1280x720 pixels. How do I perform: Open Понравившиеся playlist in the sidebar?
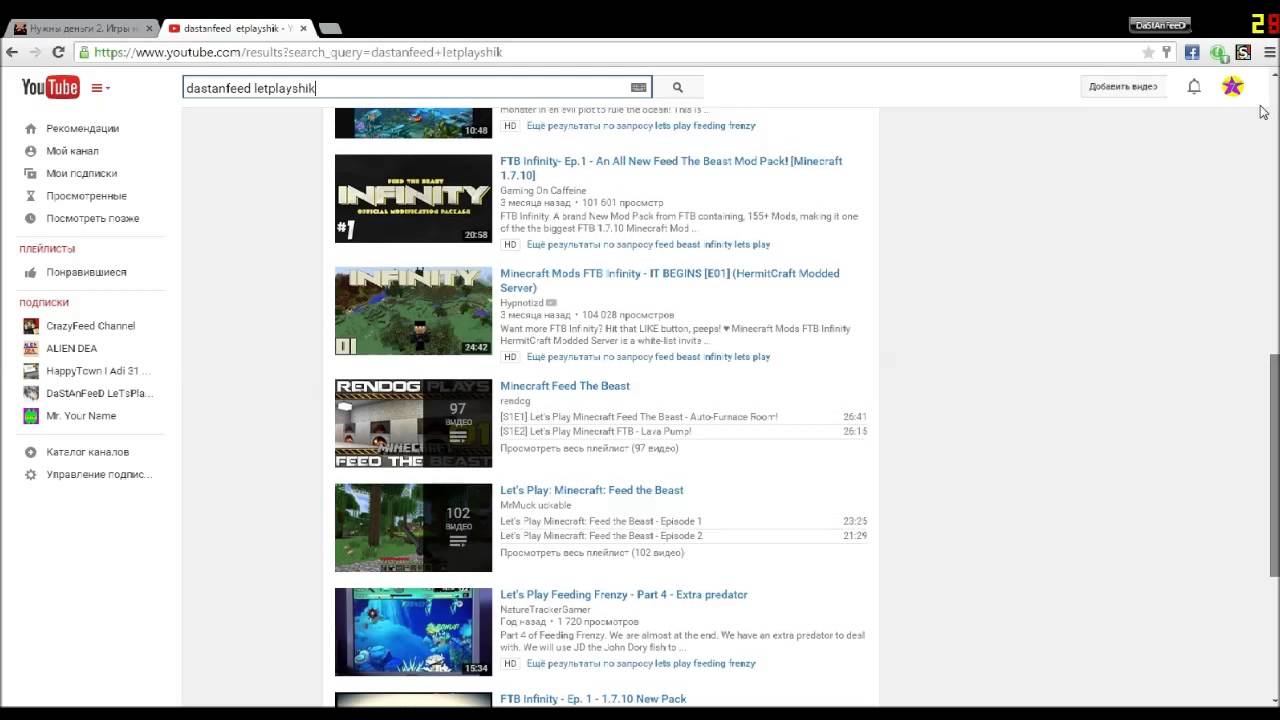coord(86,272)
